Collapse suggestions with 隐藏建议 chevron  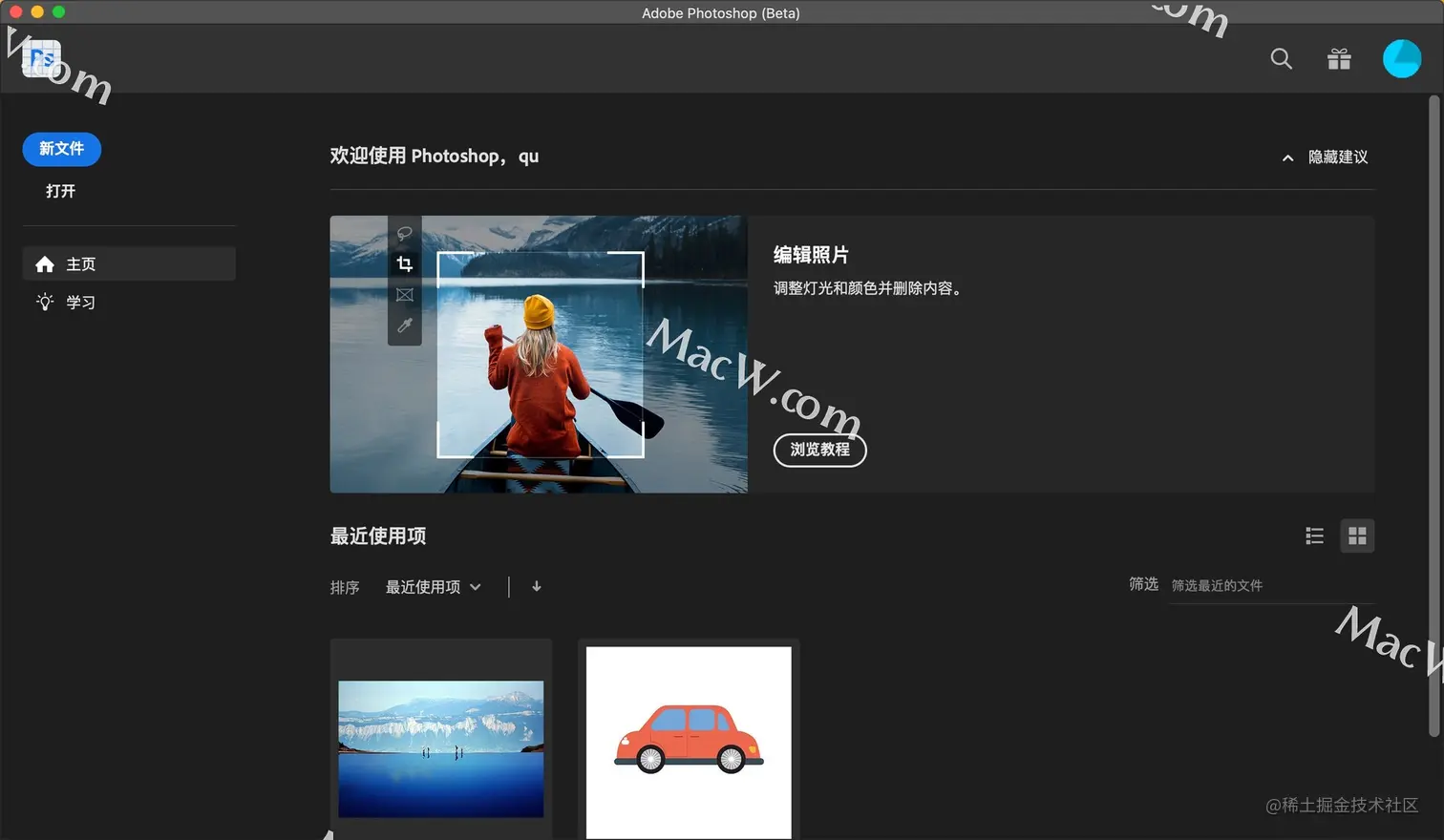pyautogui.click(x=1287, y=157)
